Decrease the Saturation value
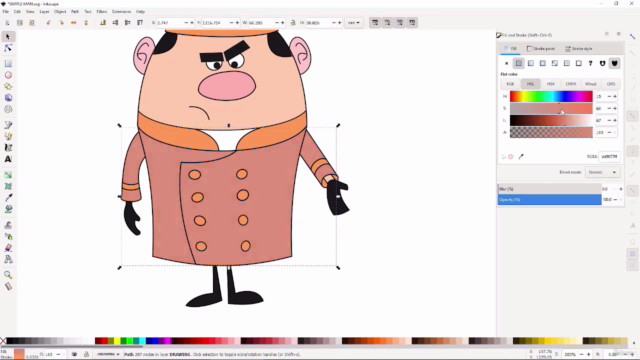This screenshot has height=360, width=640. coord(609,109)
